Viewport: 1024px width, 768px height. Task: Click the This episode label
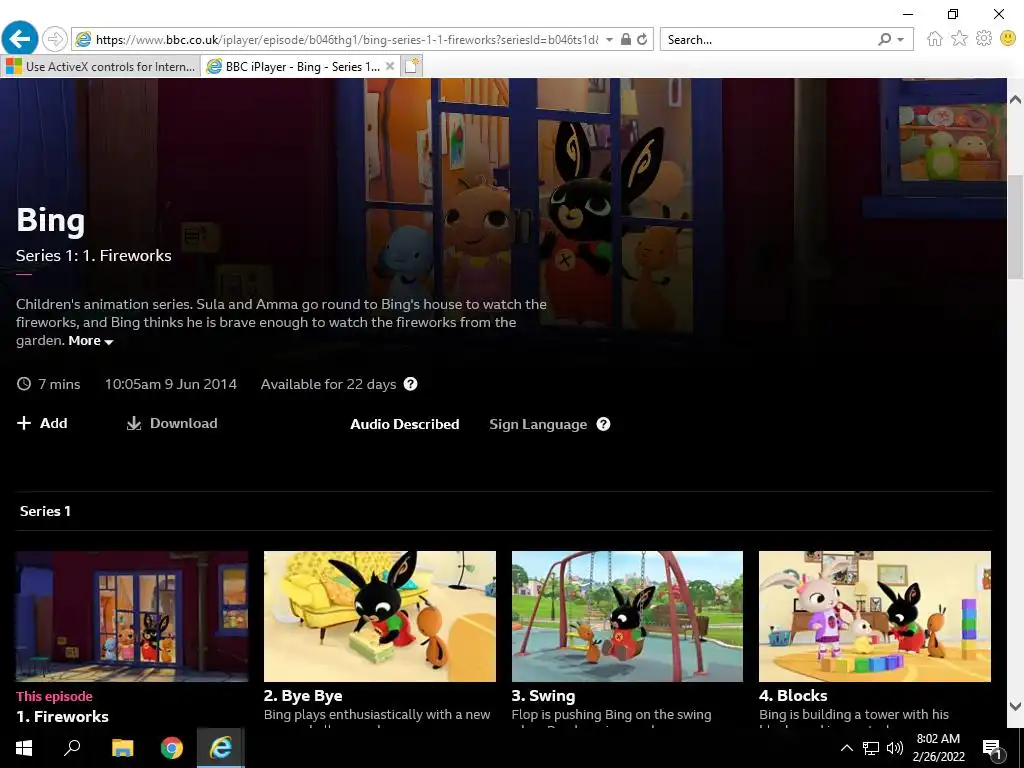54,696
